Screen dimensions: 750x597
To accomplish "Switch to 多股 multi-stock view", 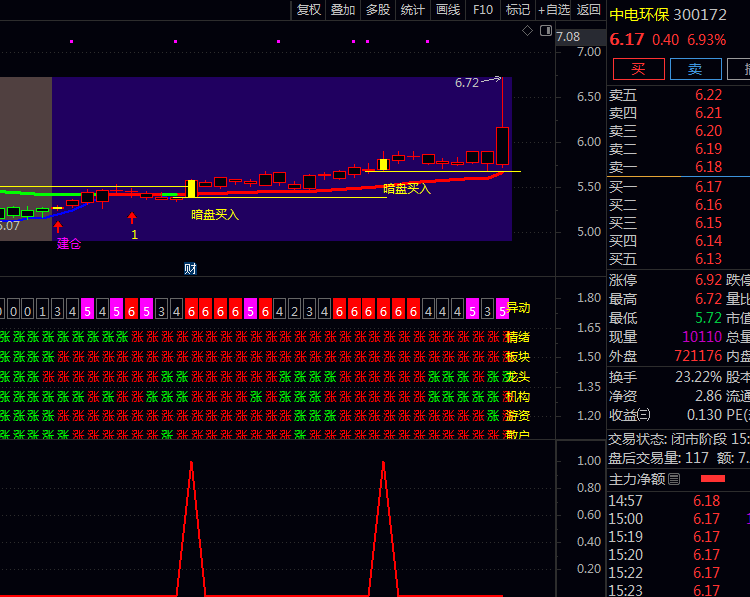I will click(x=377, y=9).
